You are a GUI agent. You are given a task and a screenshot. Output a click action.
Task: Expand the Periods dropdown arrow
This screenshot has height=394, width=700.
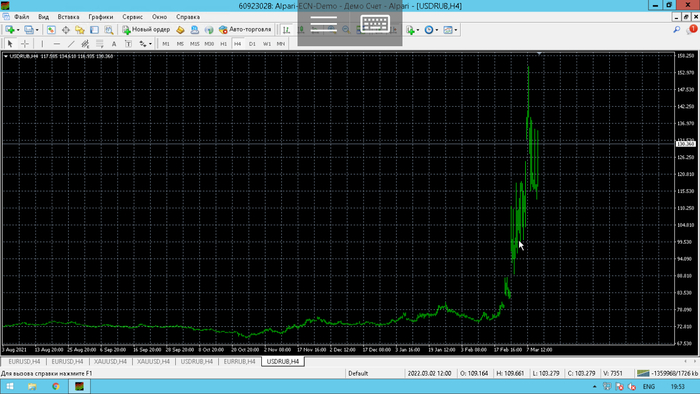coord(436,30)
